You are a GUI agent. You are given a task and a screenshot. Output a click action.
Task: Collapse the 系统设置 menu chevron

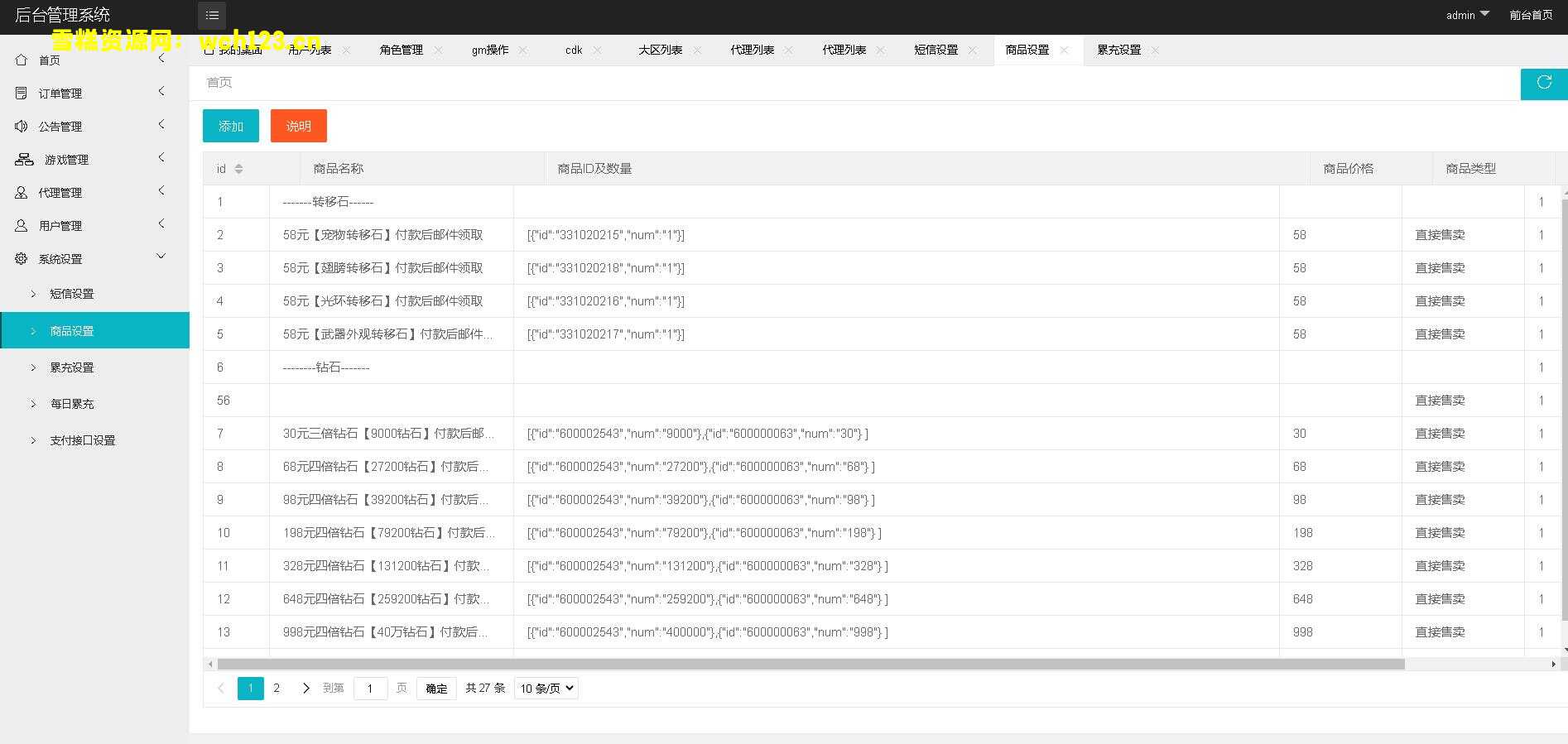(x=161, y=257)
